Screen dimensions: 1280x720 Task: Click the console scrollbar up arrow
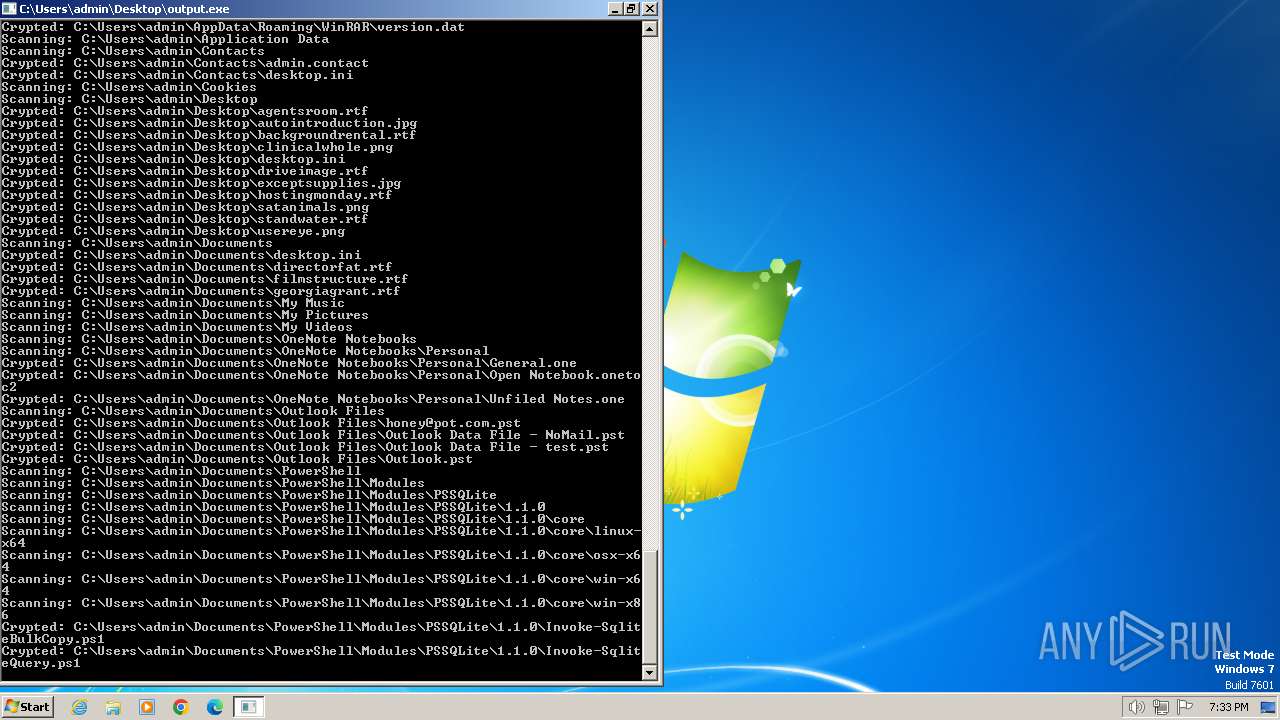650,29
